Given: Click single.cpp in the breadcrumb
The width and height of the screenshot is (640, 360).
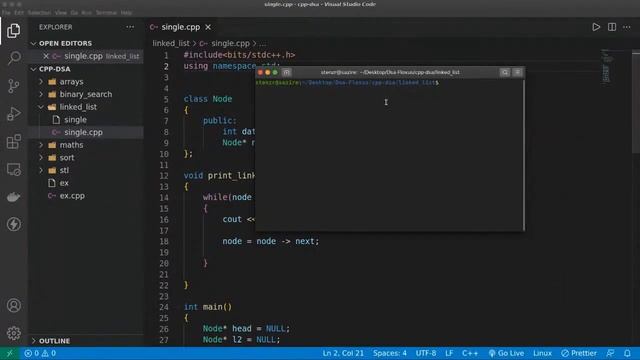Looking at the screenshot, I should 230,43.
